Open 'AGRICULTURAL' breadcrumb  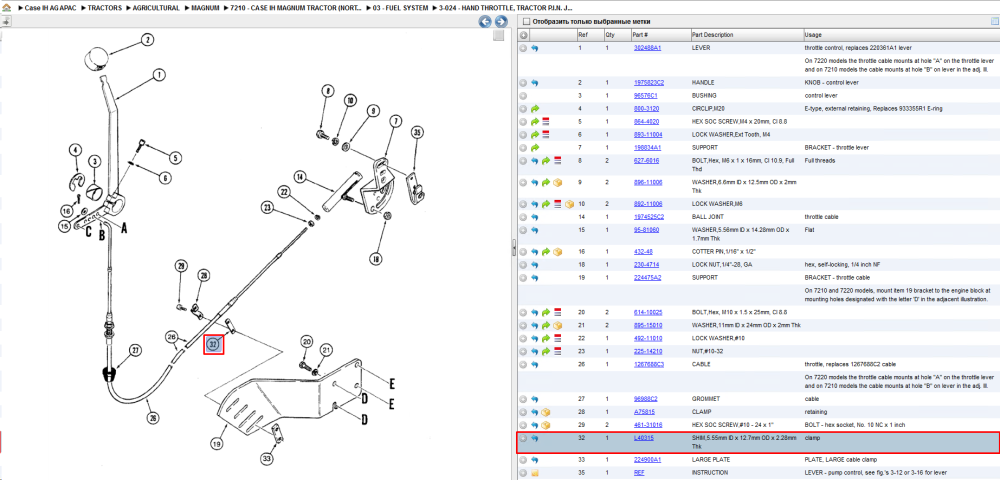tap(154, 10)
